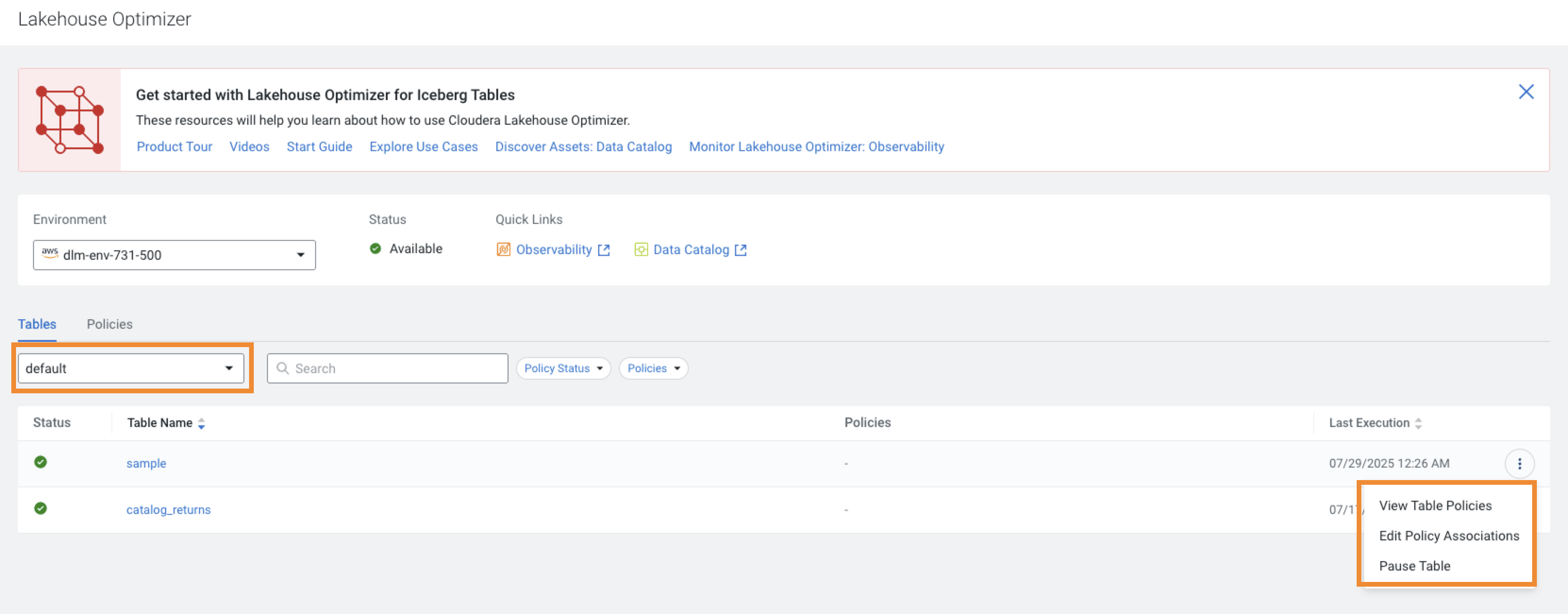Open Observability via its quick link icon
The height and width of the screenshot is (614, 1568).
pos(503,249)
